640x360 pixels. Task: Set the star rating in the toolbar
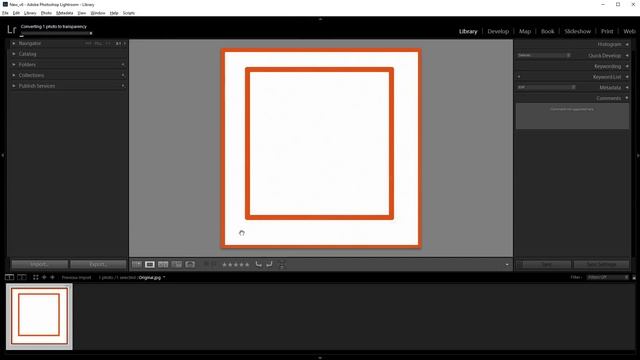pos(236,265)
